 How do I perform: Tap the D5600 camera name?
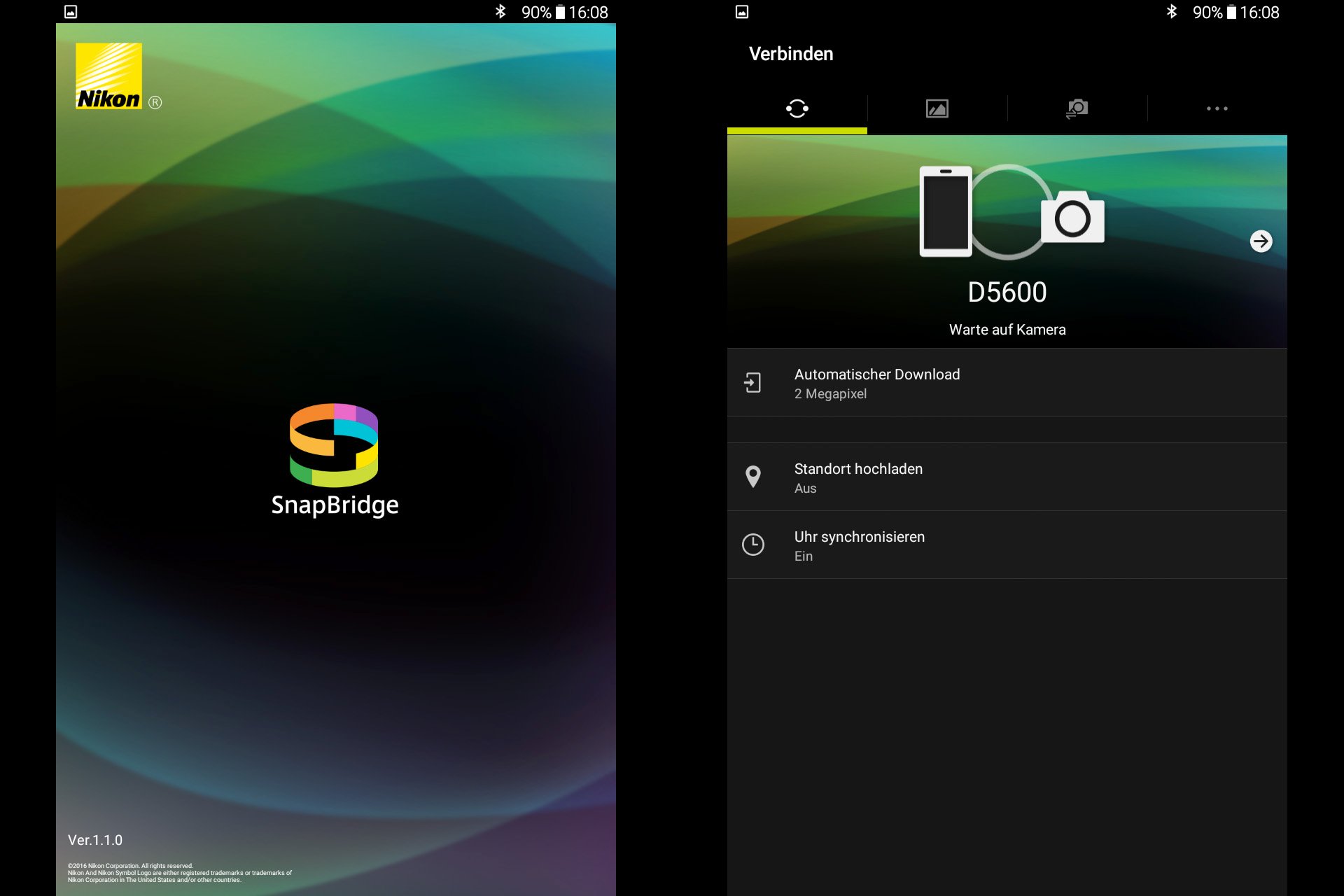coord(1007,293)
